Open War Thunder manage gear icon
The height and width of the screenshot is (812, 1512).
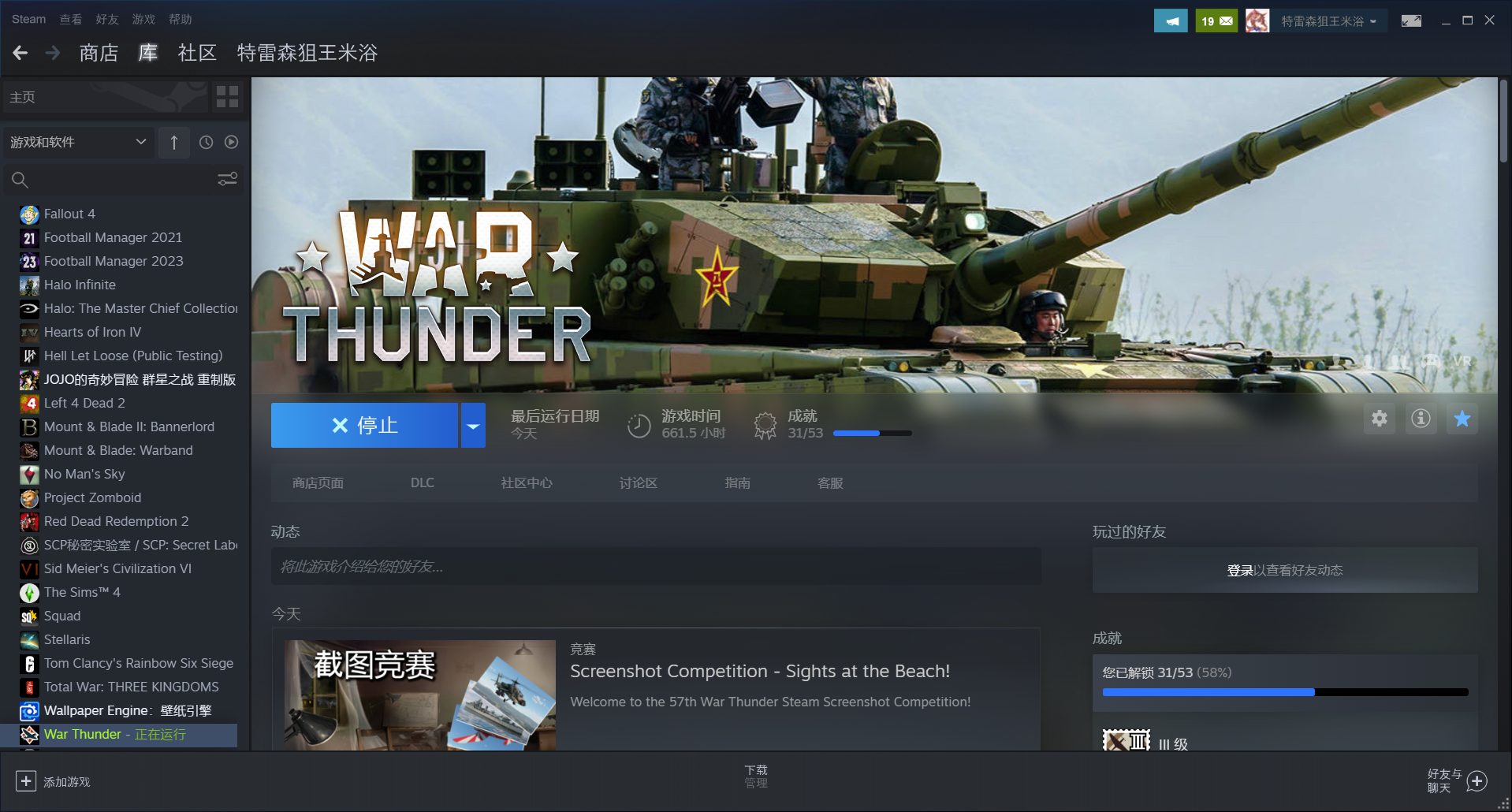click(x=1379, y=419)
